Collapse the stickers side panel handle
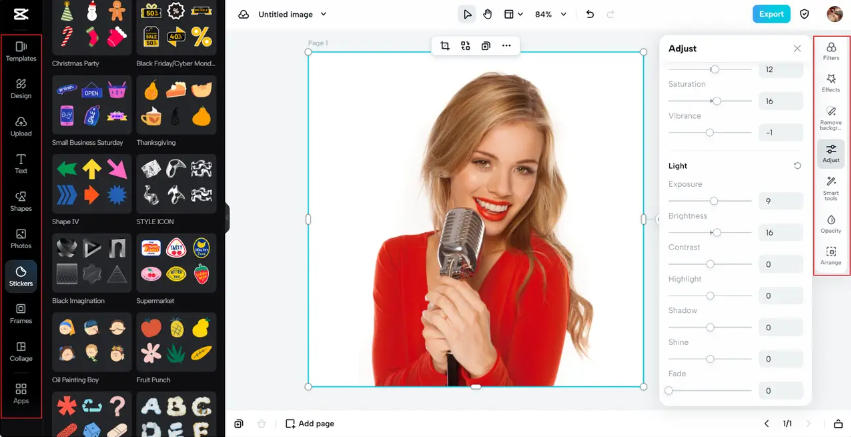The width and height of the screenshot is (851, 437). pos(227,218)
